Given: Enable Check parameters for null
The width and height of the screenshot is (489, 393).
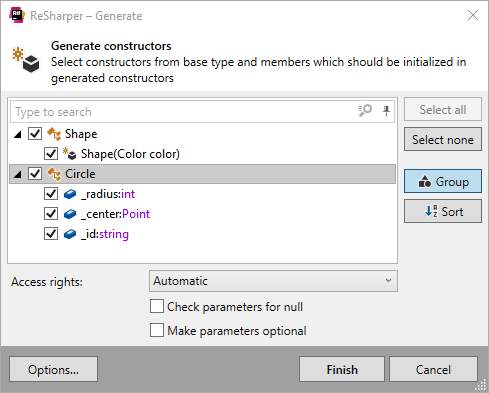Looking at the screenshot, I should coord(157,306).
